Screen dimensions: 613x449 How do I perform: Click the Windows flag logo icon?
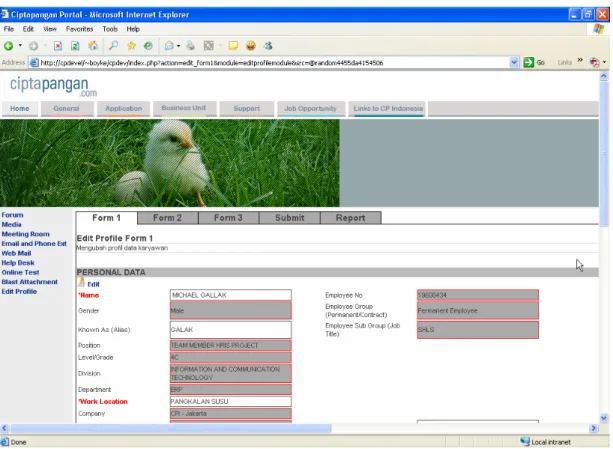(598, 29)
